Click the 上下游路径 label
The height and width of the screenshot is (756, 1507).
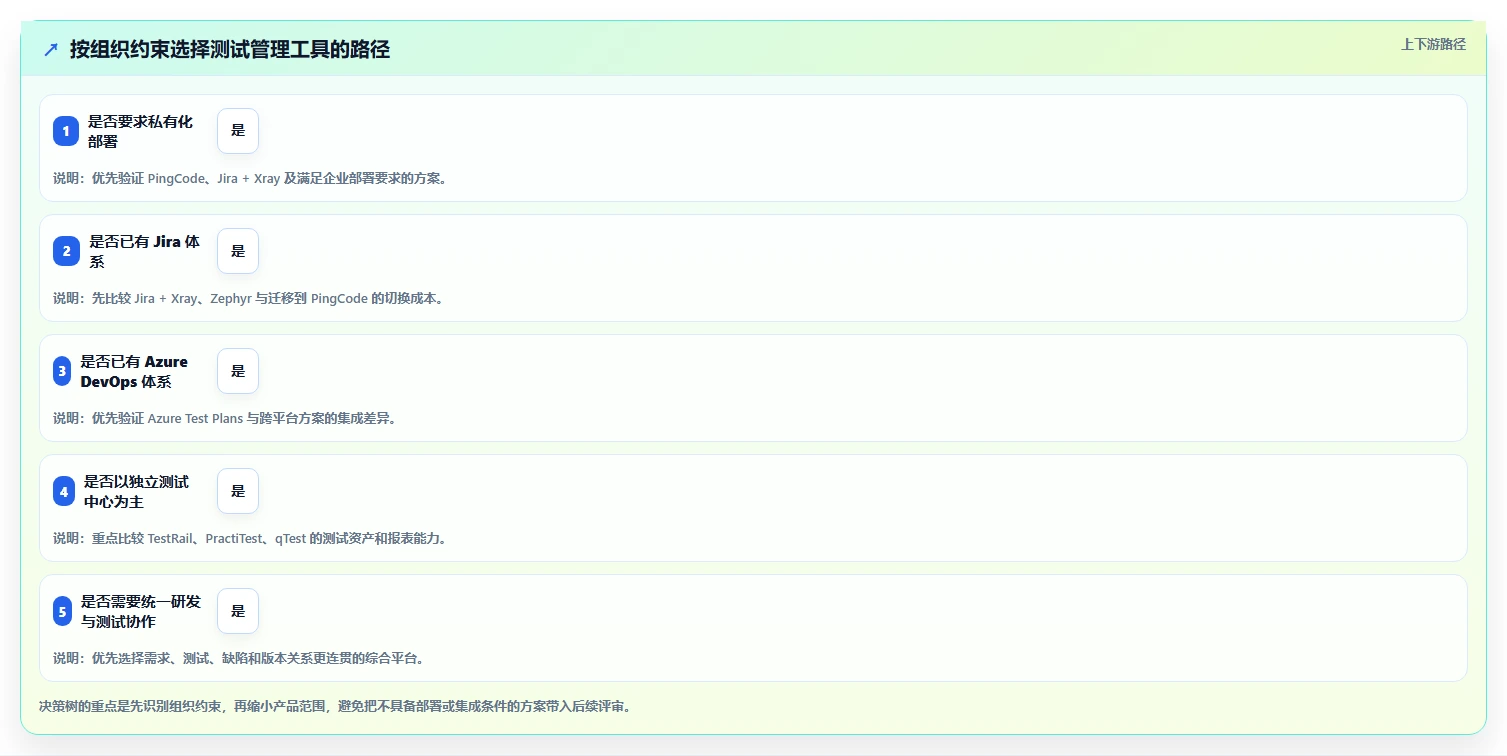tap(1433, 44)
